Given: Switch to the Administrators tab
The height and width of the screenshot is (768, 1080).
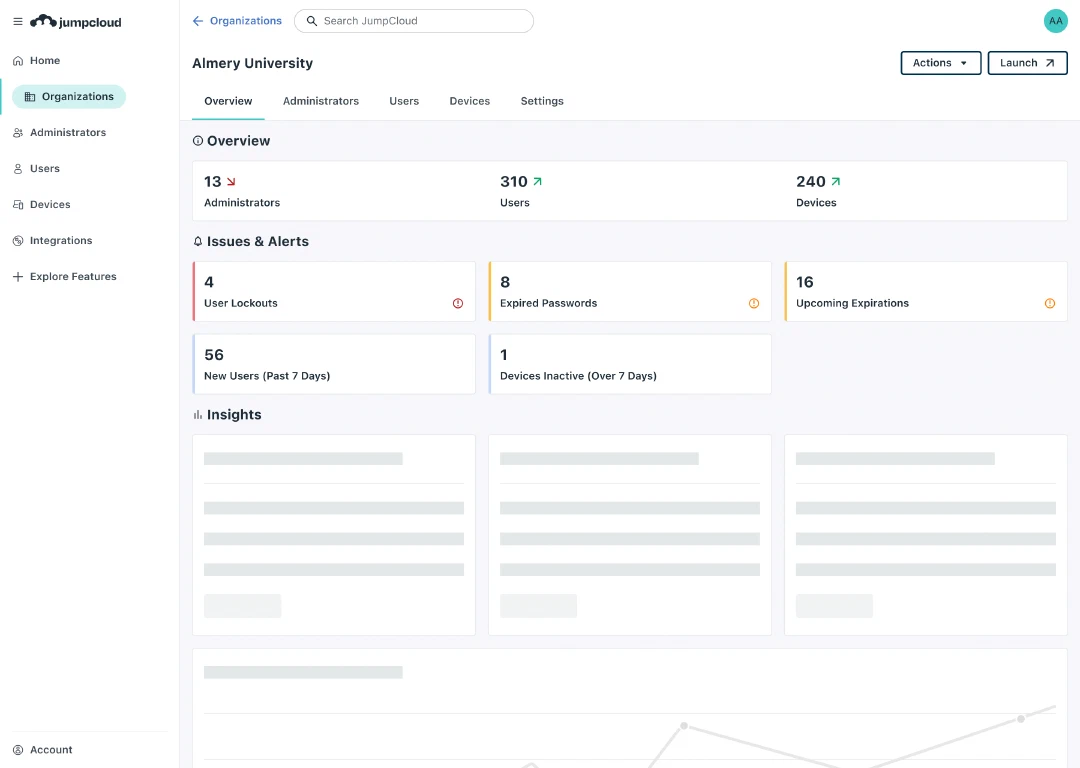Looking at the screenshot, I should pos(321,101).
